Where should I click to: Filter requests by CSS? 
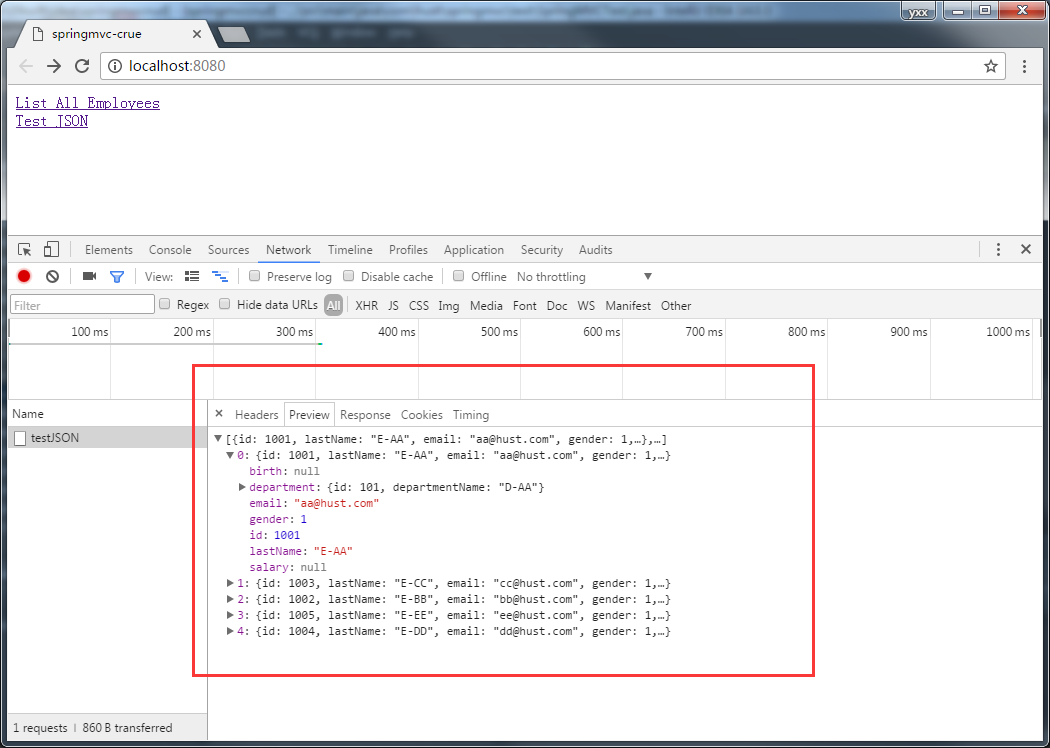tap(419, 305)
